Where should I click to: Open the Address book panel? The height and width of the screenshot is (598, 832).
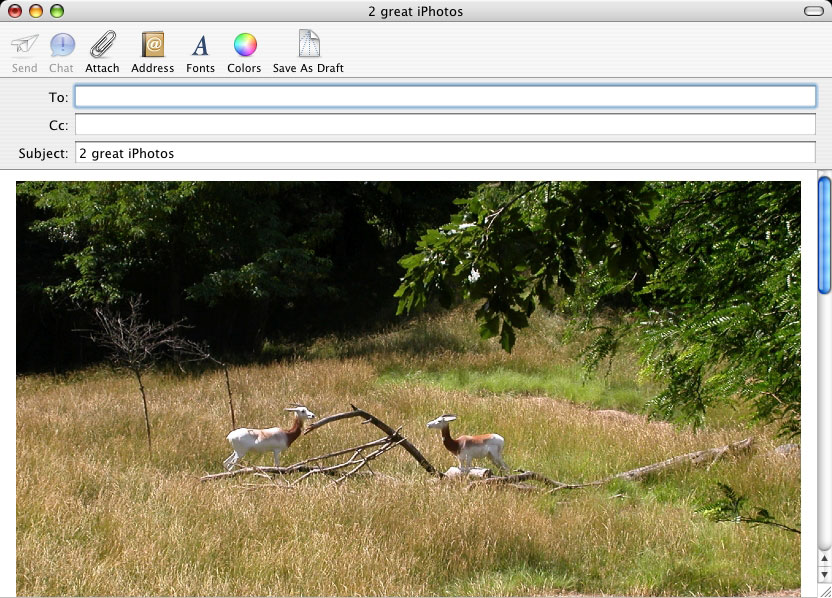(152, 46)
